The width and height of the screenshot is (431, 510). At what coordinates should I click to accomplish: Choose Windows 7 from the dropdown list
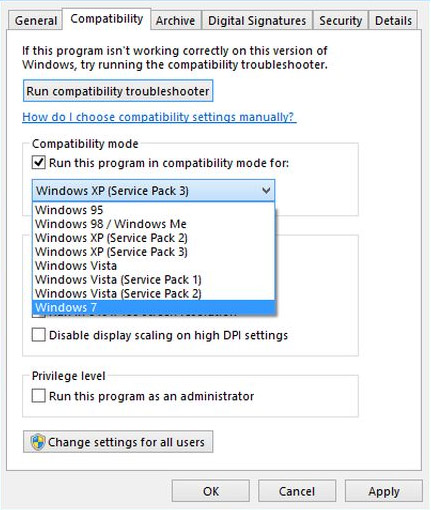(x=154, y=307)
